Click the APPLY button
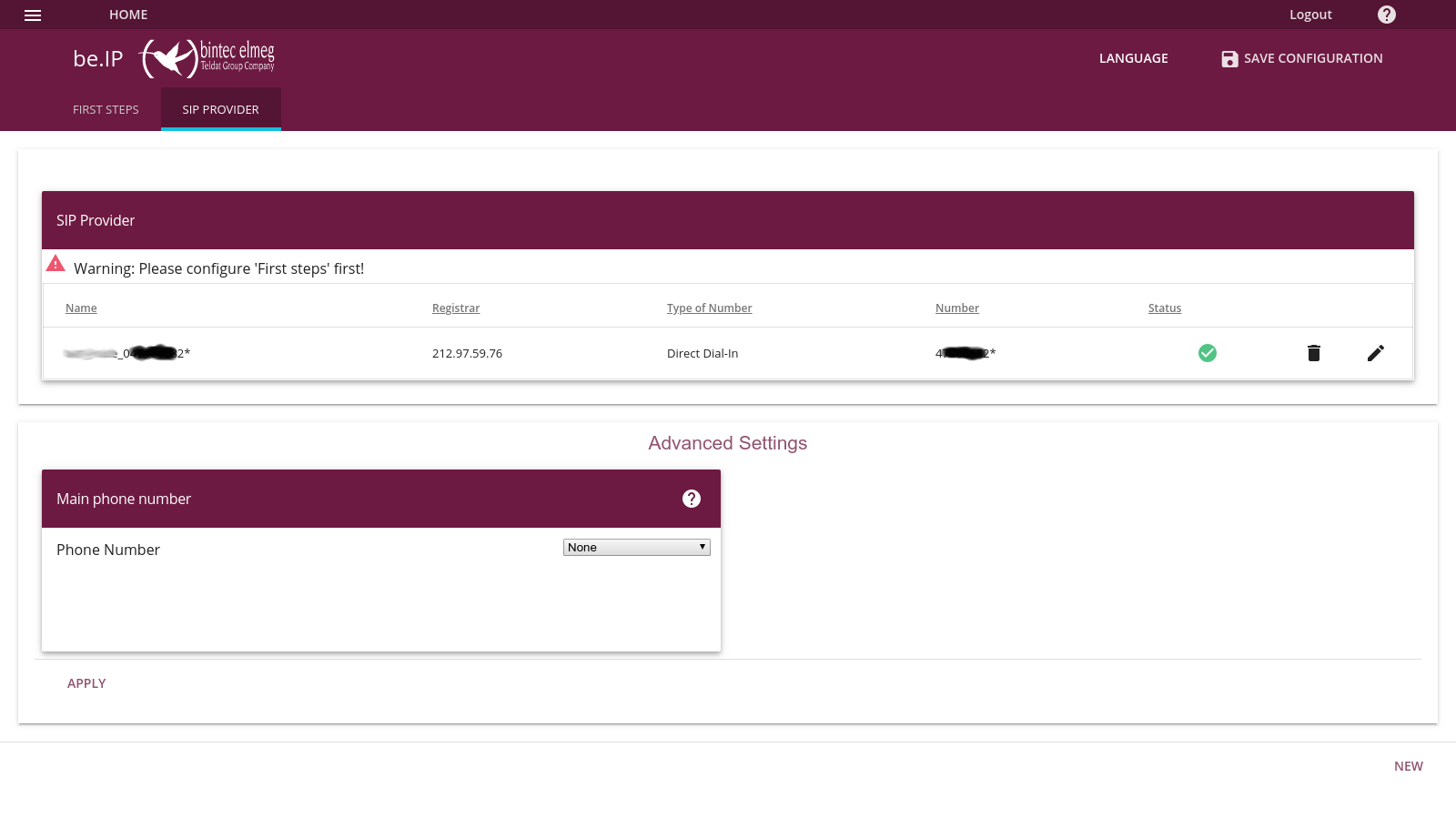The height and width of the screenshot is (818, 1456). [86, 683]
